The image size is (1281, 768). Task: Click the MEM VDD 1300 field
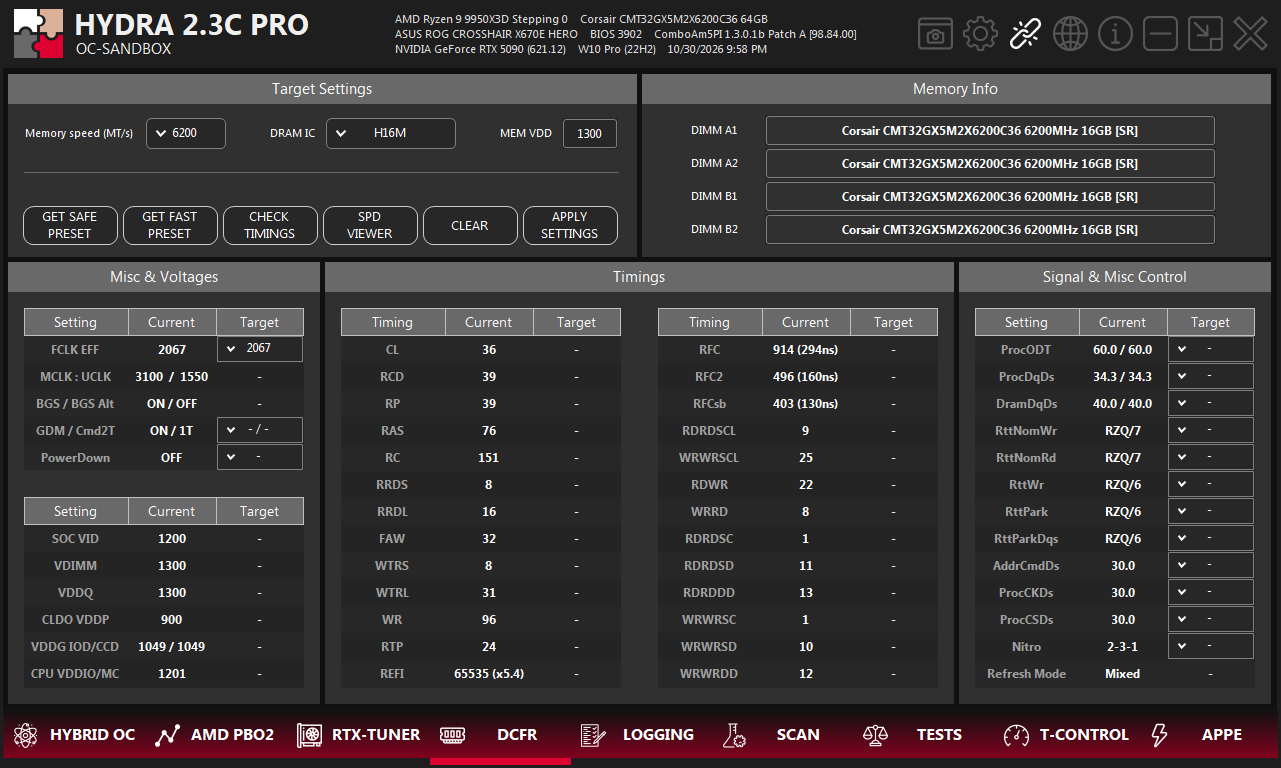pos(590,133)
